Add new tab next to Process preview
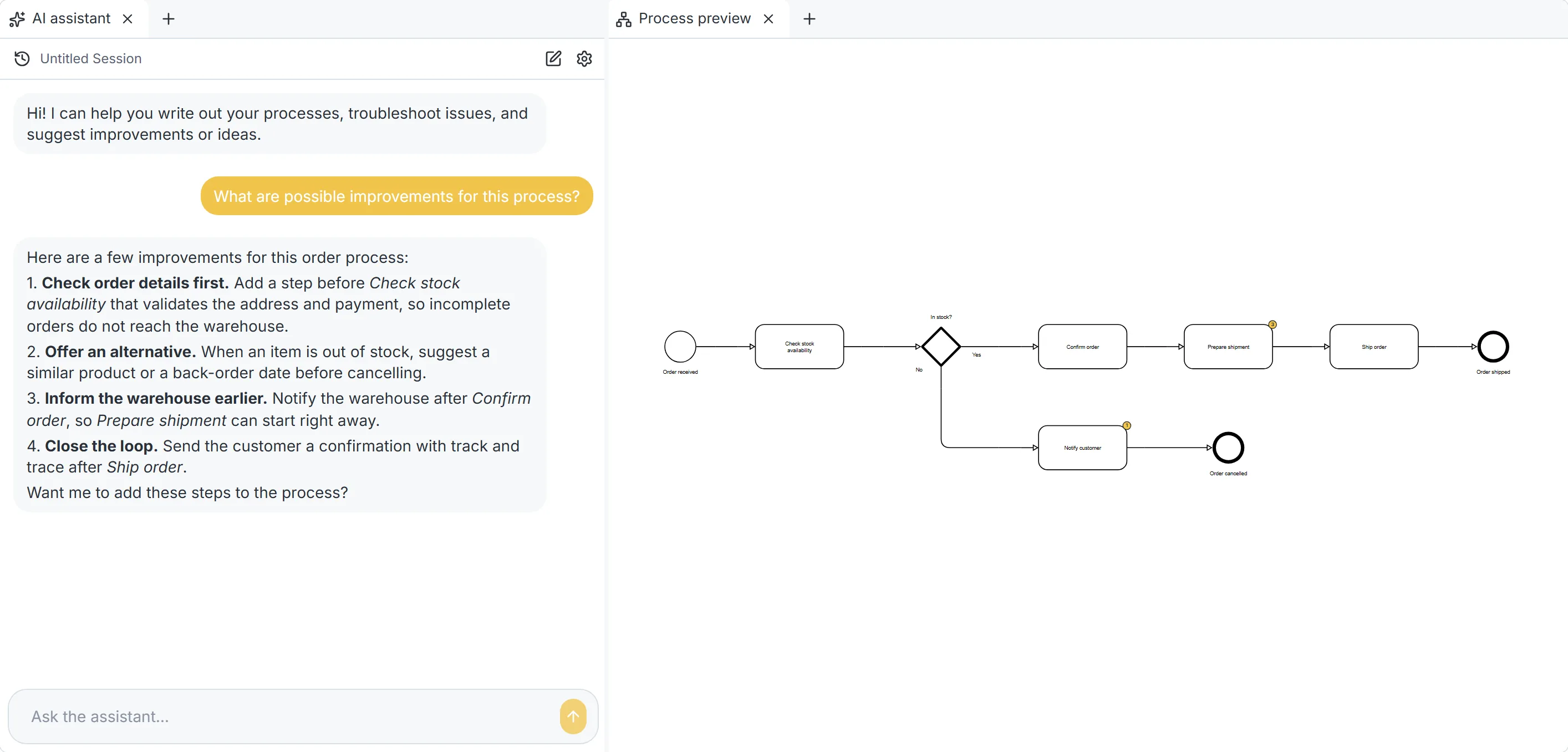This screenshot has height=752, width=1568. (x=809, y=19)
